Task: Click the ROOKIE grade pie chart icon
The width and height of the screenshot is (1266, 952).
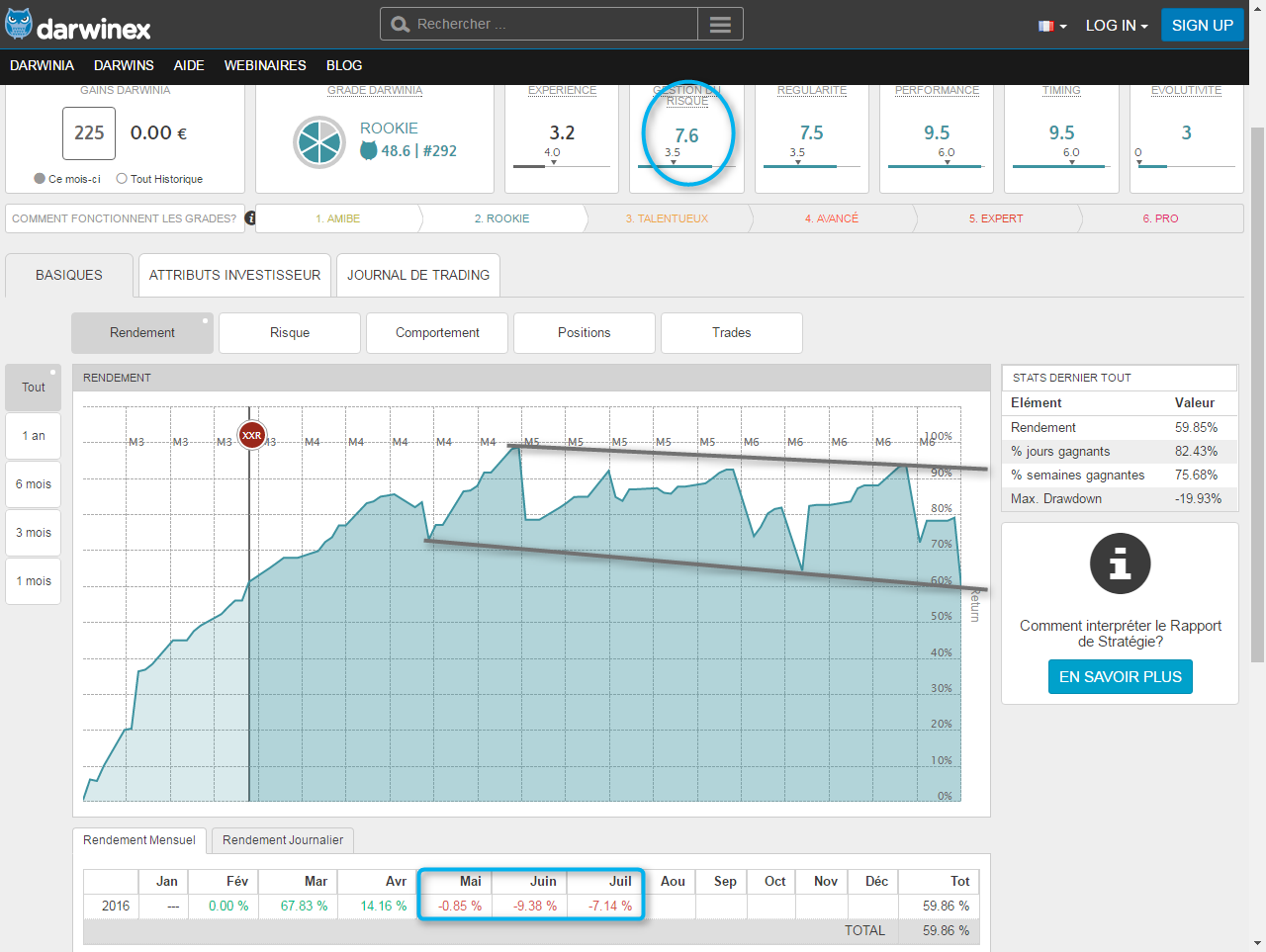Action: [x=318, y=142]
